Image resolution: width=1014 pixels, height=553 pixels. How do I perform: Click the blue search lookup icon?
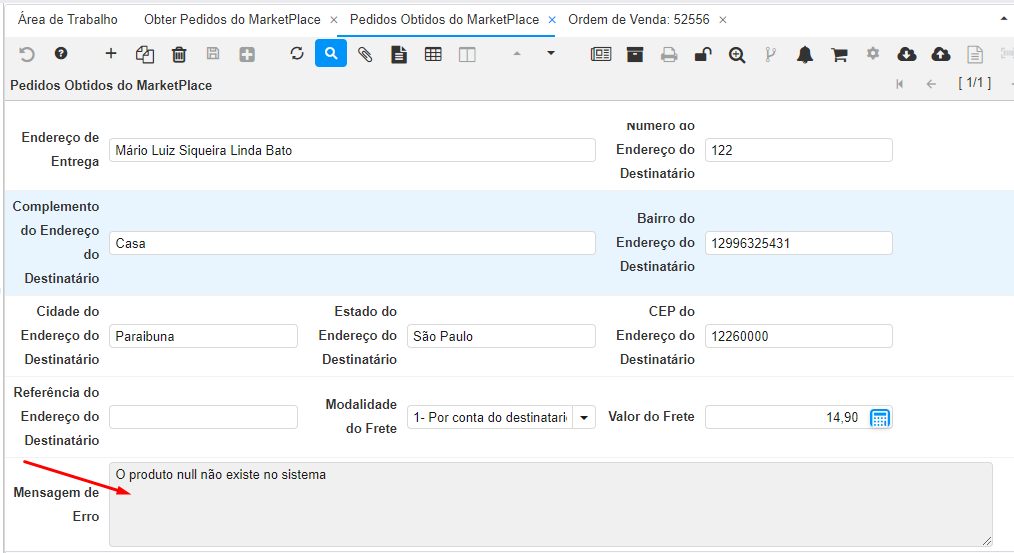pos(331,54)
